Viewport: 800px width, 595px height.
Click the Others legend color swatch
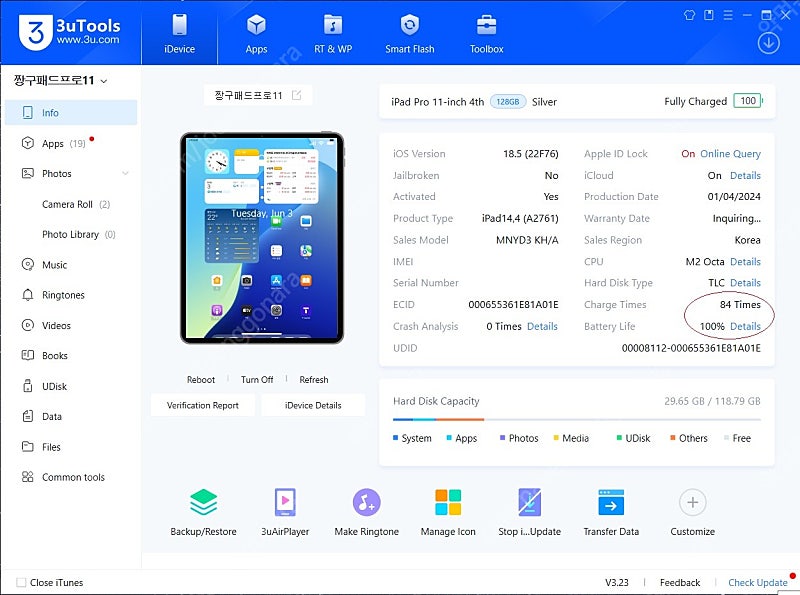click(x=673, y=438)
